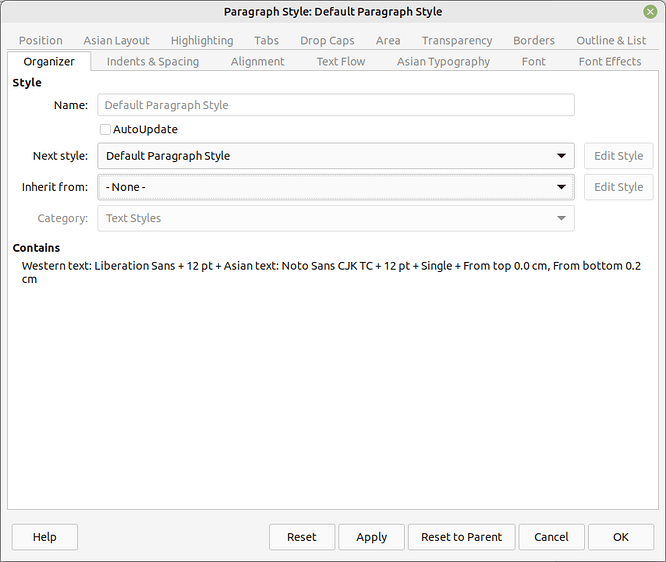Switch to the Font Effects tab
This screenshot has width=666, height=562.
click(x=610, y=62)
